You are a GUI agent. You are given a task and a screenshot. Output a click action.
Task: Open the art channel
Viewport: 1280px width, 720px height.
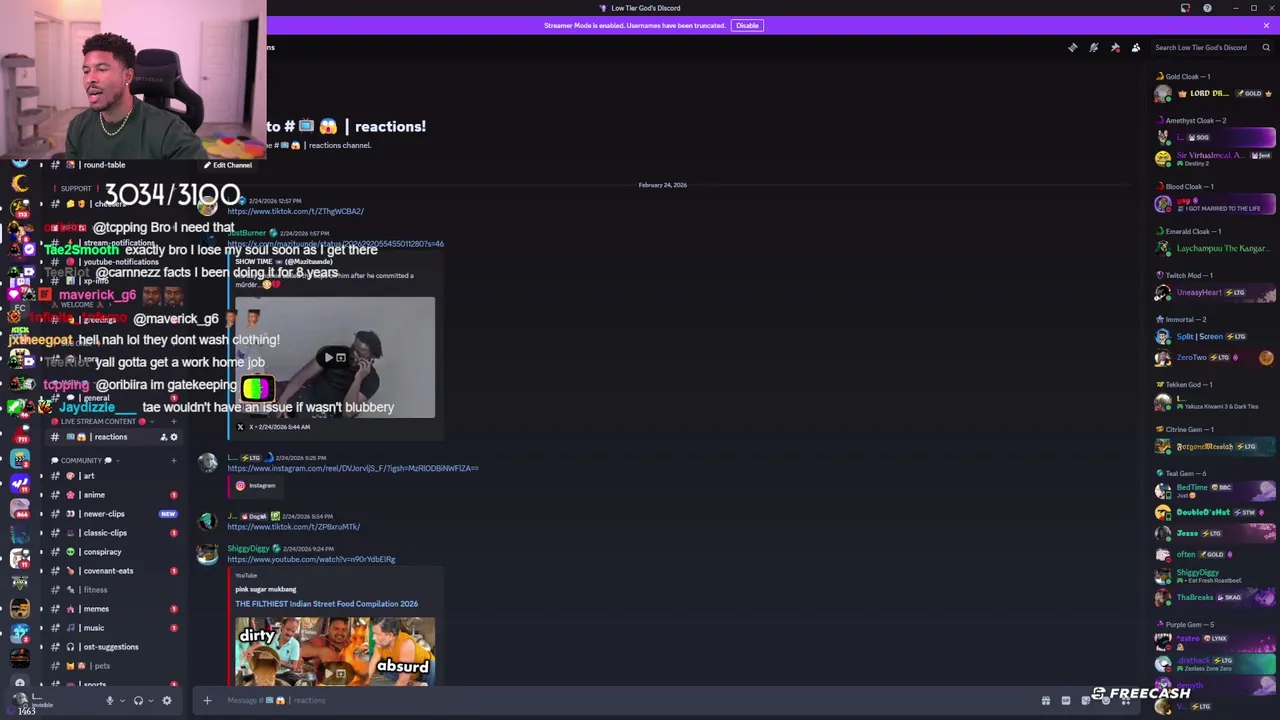pos(115,476)
